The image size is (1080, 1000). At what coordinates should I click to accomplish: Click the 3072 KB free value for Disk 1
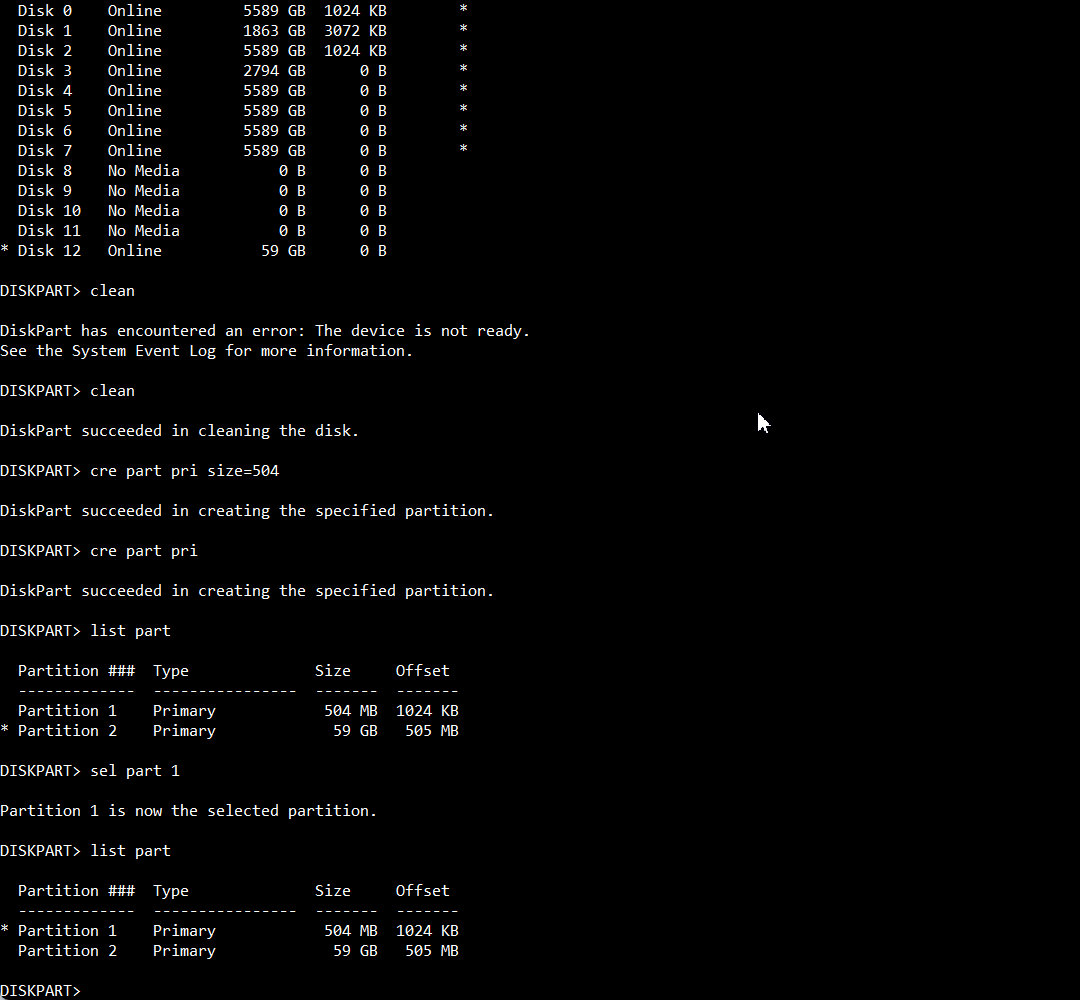point(355,31)
